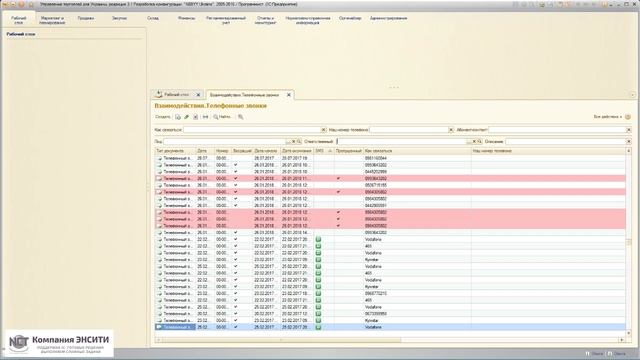Click the pencil edit icon in toolbar
This screenshot has height=360, width=640.
[x=187, y=117]
